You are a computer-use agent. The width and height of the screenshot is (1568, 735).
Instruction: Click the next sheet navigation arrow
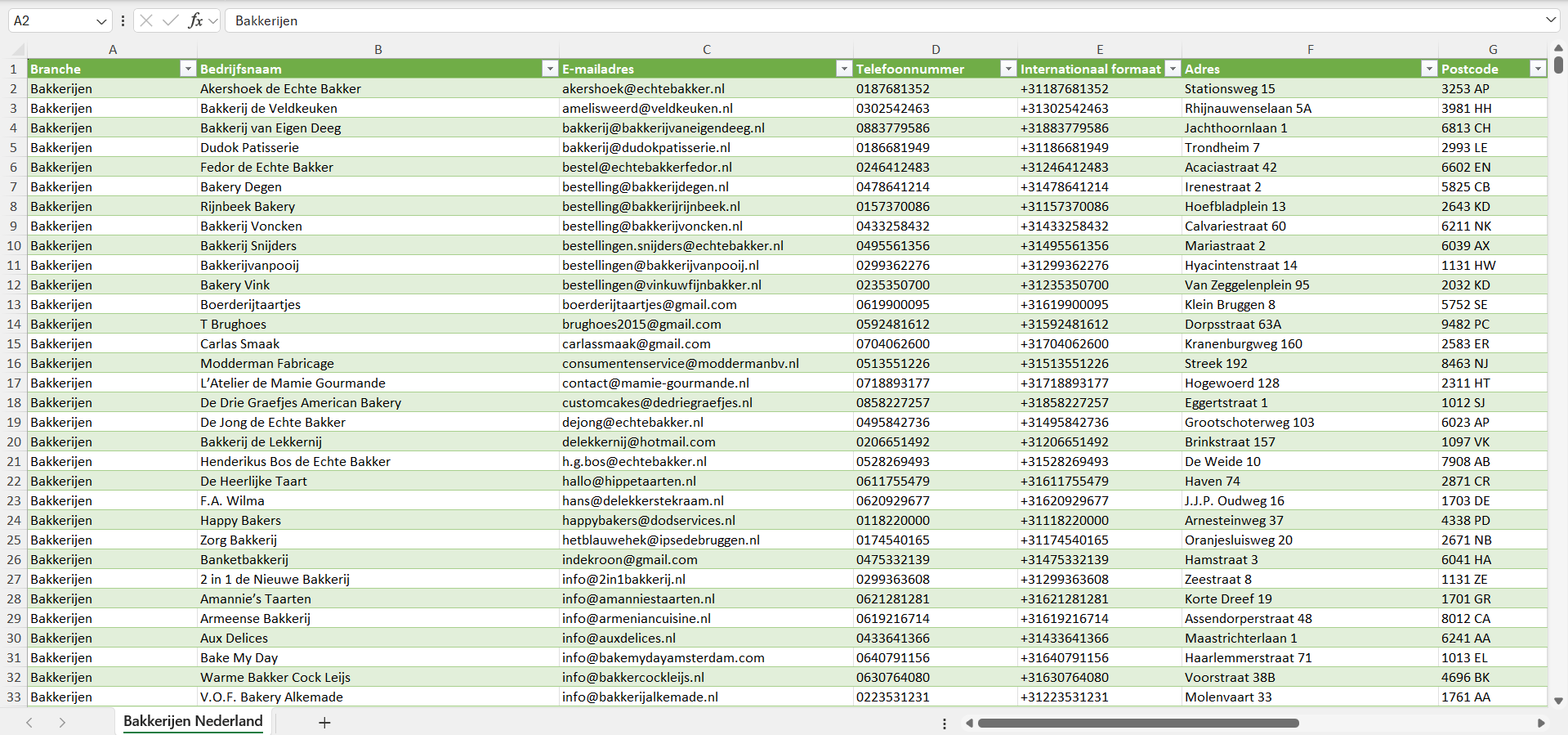[x=62, y=723]
